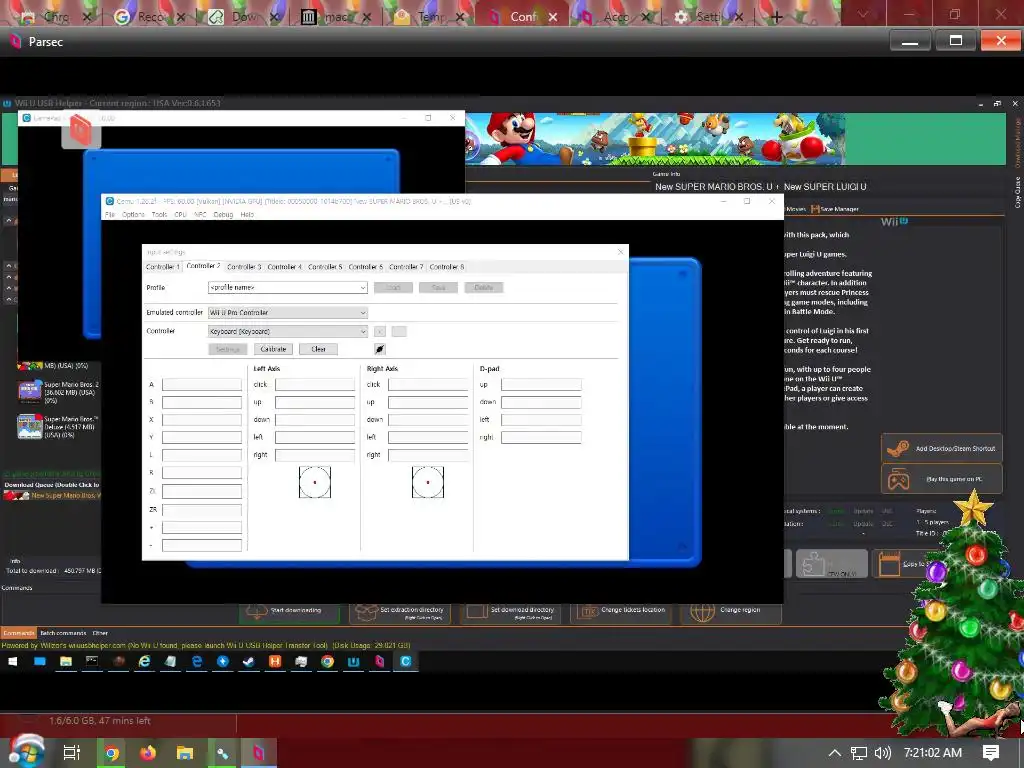Click the Left Axis up mapping field
The width and height of the screenshot is (1024, 768).
pyautogui.click(x=315, y=402)
